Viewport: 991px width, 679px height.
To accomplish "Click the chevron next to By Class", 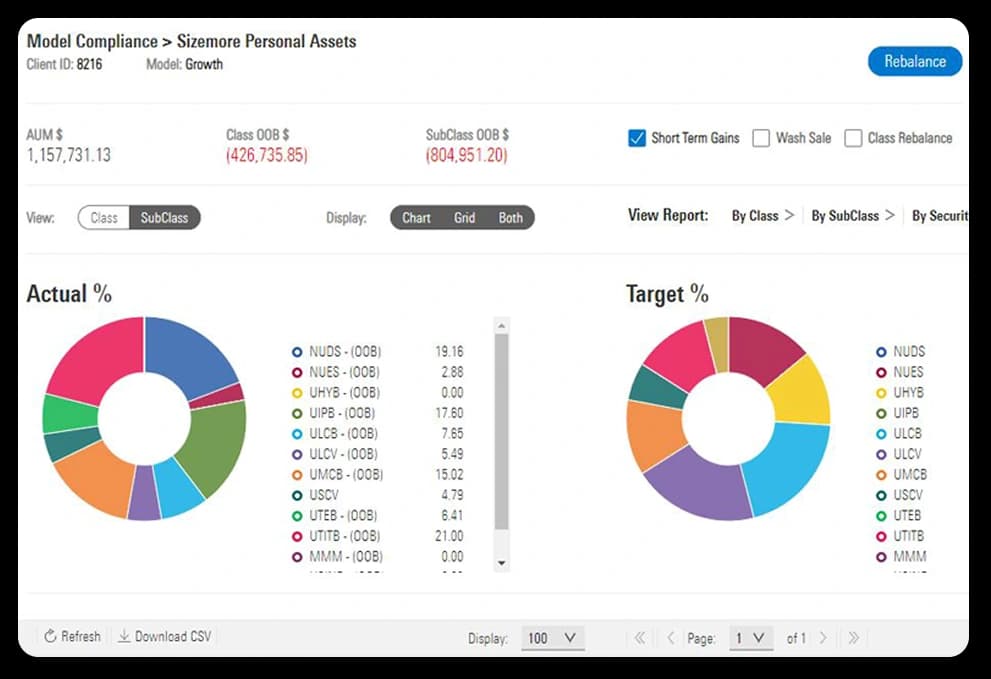I will pyautogui.click(x=789, y=215).
